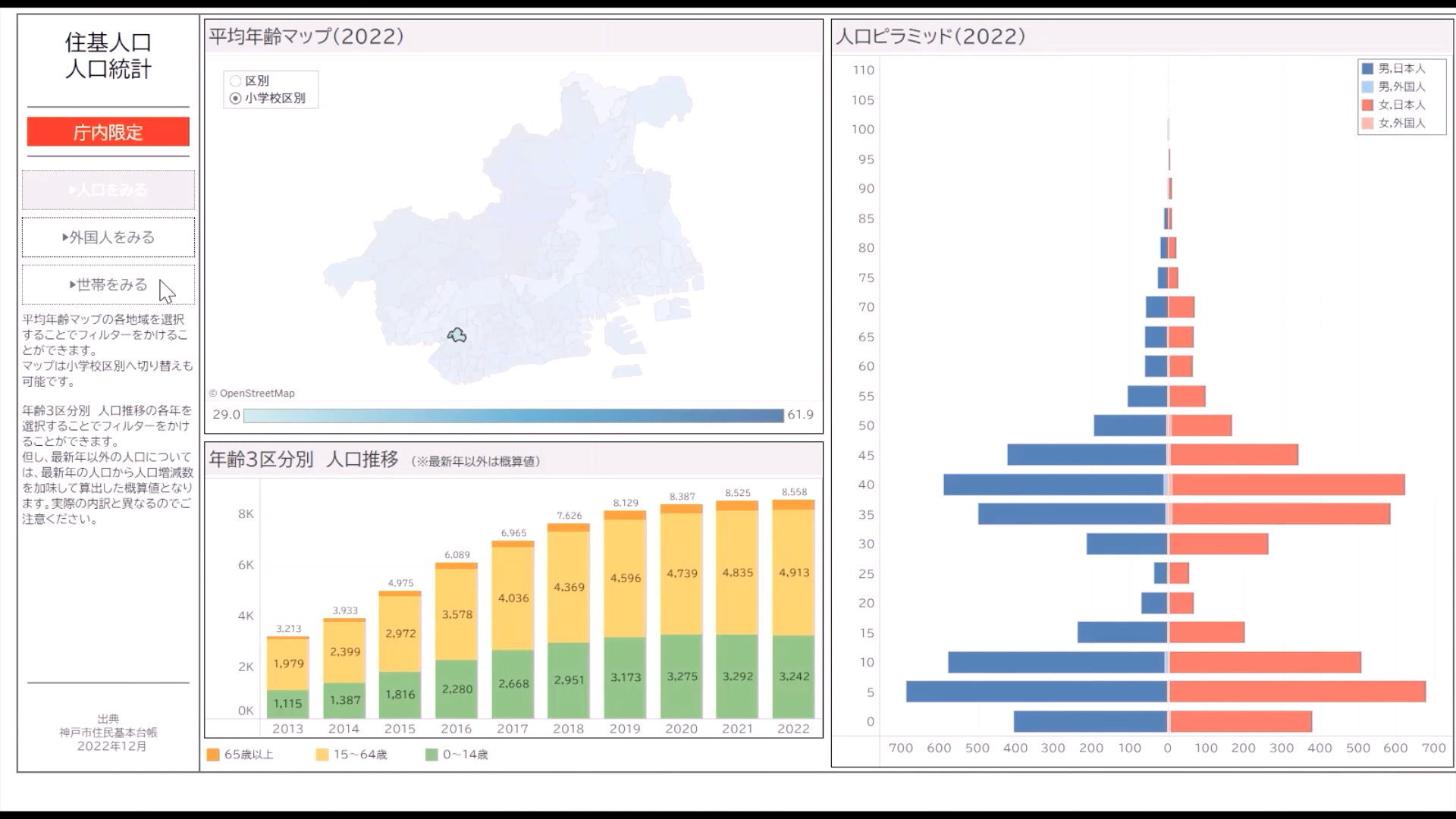Click the 女,日本人 legend color swatch
Screen dimensions: 1456x819
1367,105
